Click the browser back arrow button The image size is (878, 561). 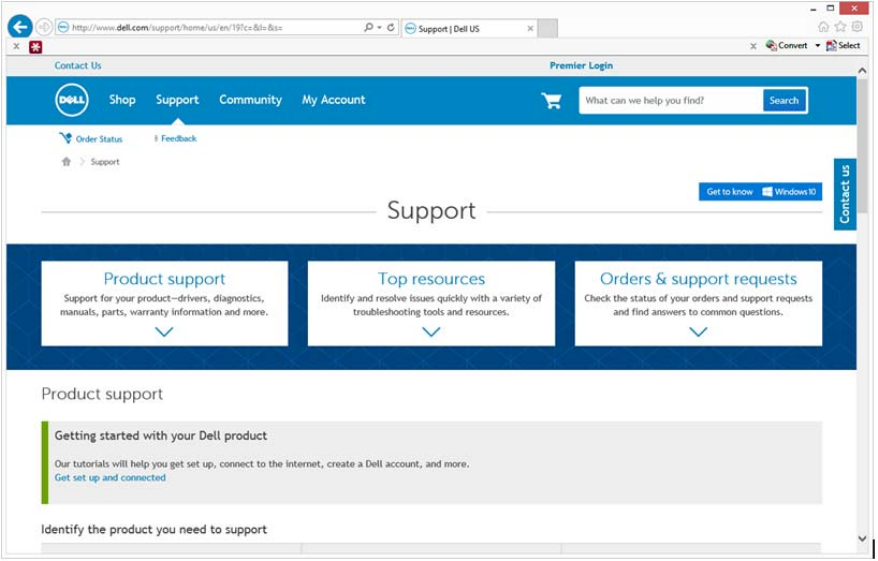coord(20,27)
